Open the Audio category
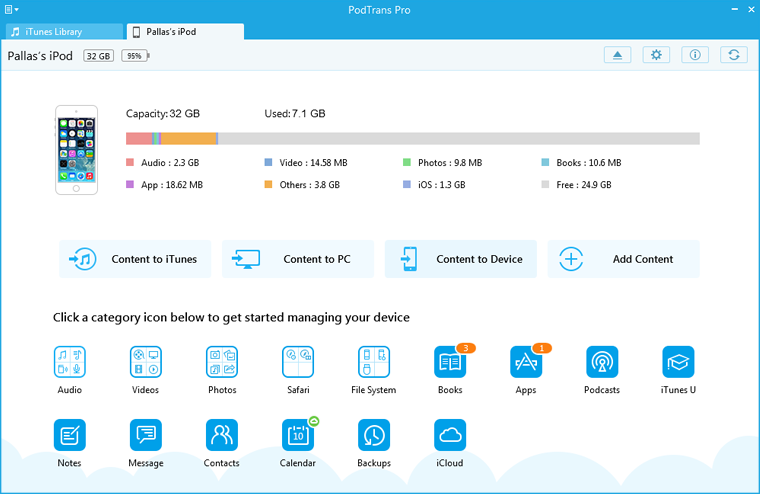This screenshot has height=494, width=760. 70,361
